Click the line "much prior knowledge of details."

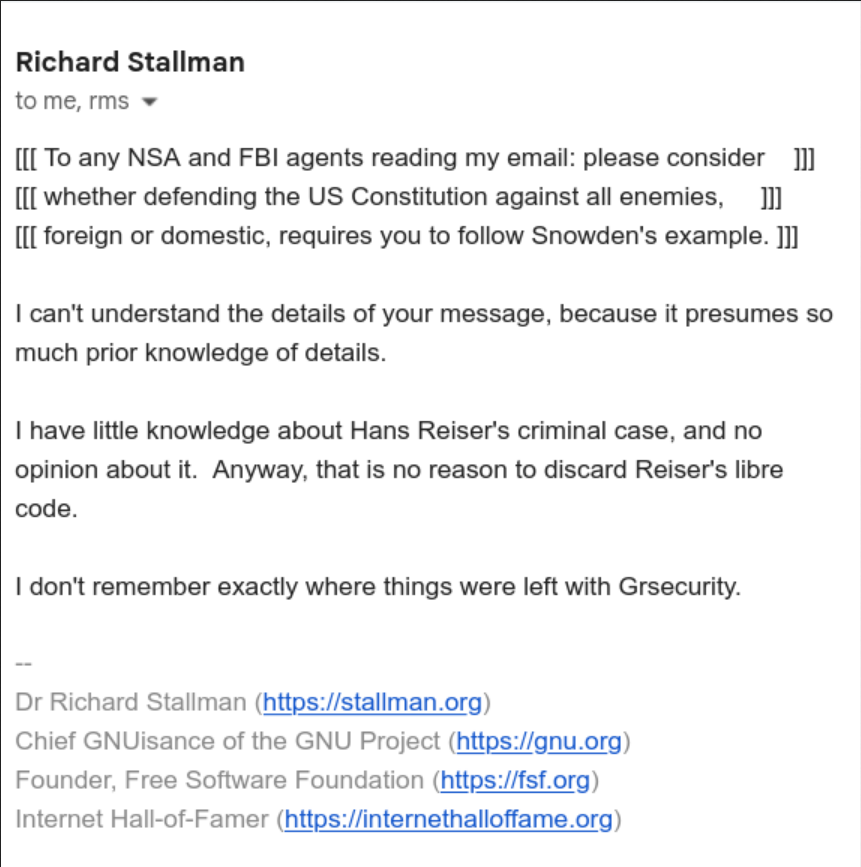(x=201, y=353)
